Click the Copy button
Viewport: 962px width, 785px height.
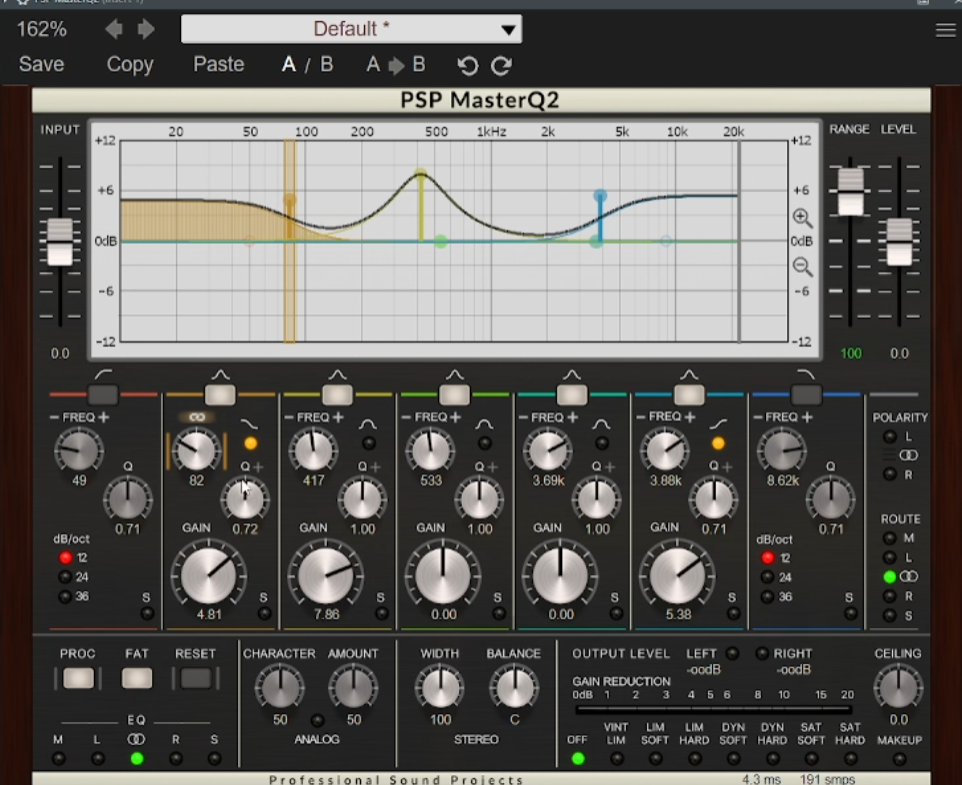pyautogui.click(x=129, y=64)
